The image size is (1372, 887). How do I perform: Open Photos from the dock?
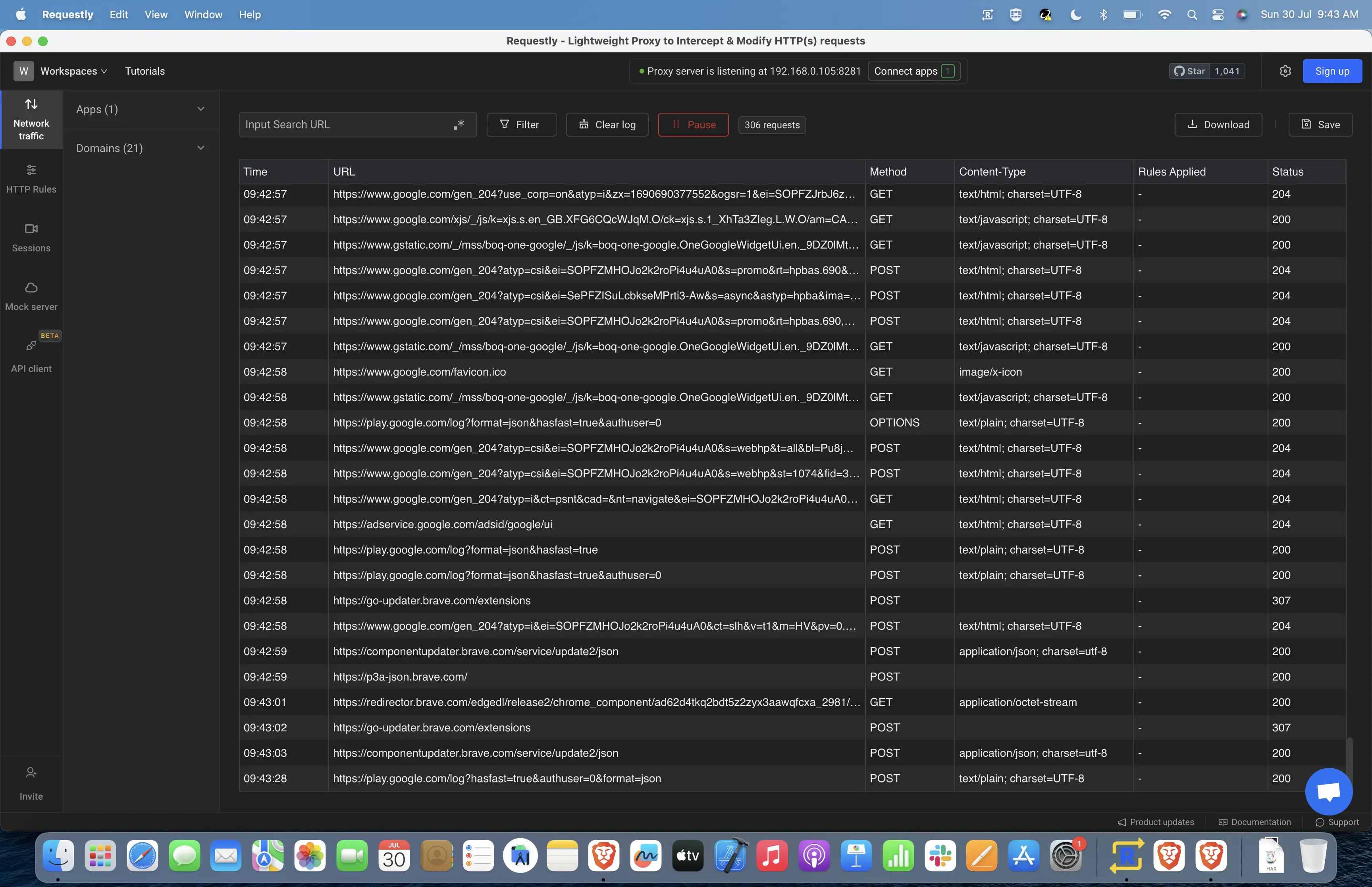click(310, 856)
